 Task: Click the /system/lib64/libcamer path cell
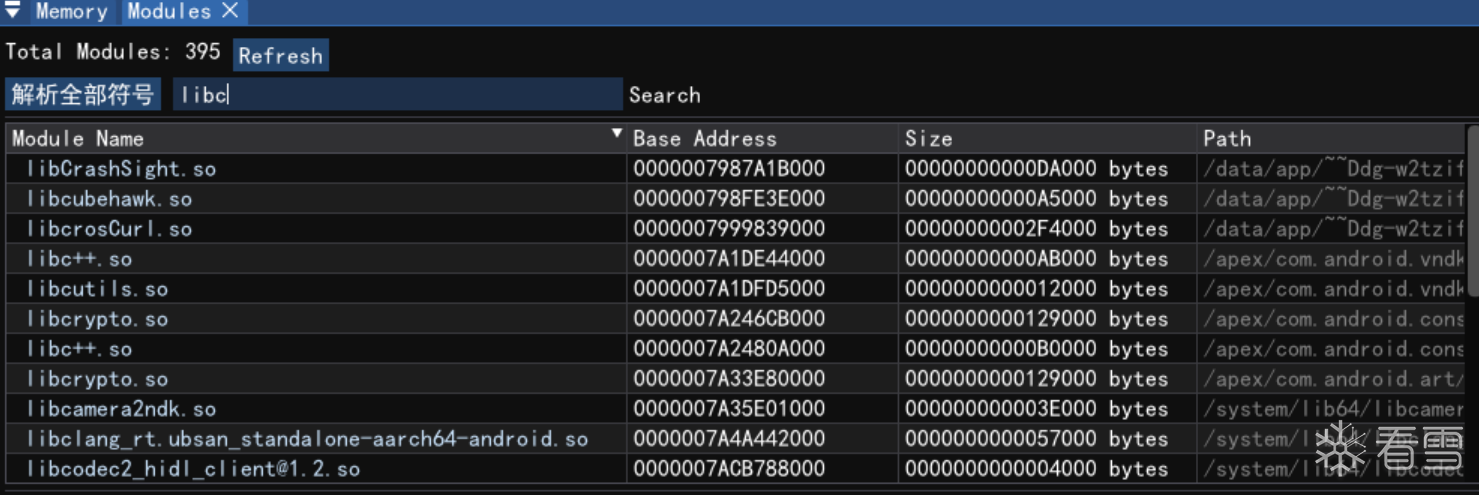(x=1334, y=408)
